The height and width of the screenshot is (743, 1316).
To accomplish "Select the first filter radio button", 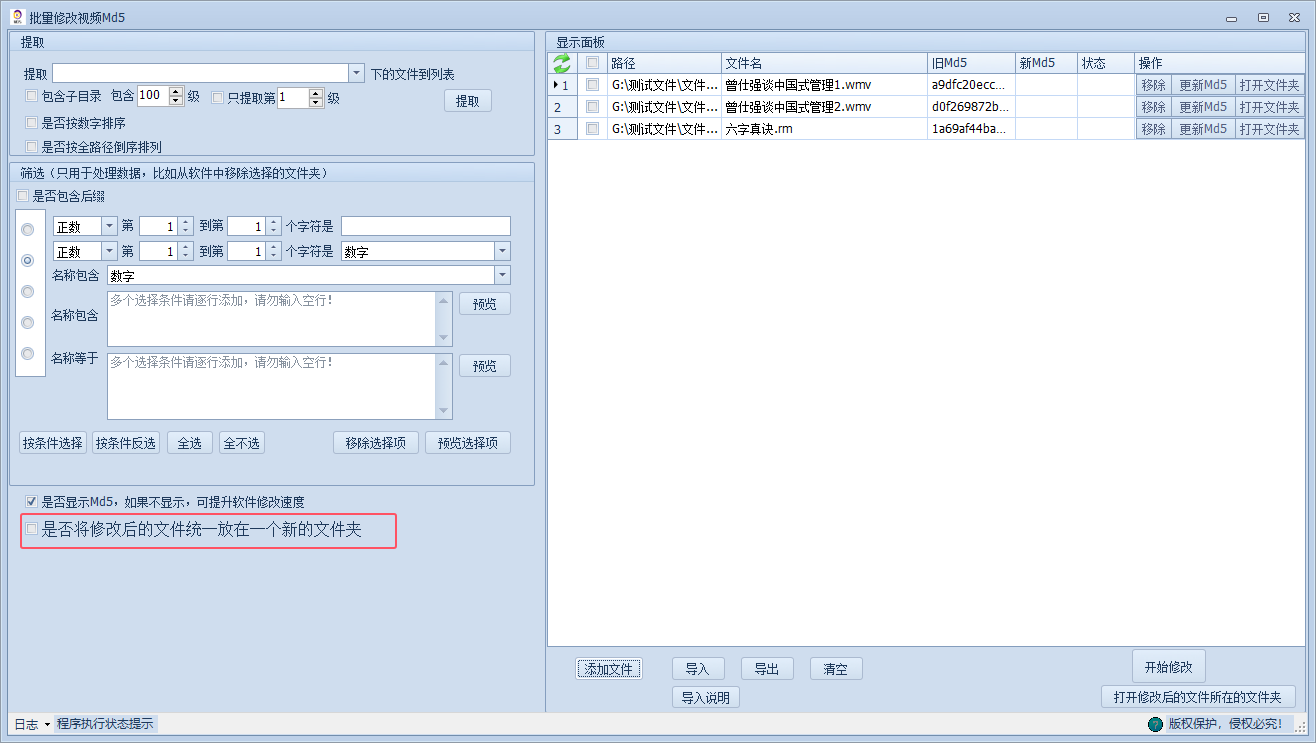I will click(28, 229).
